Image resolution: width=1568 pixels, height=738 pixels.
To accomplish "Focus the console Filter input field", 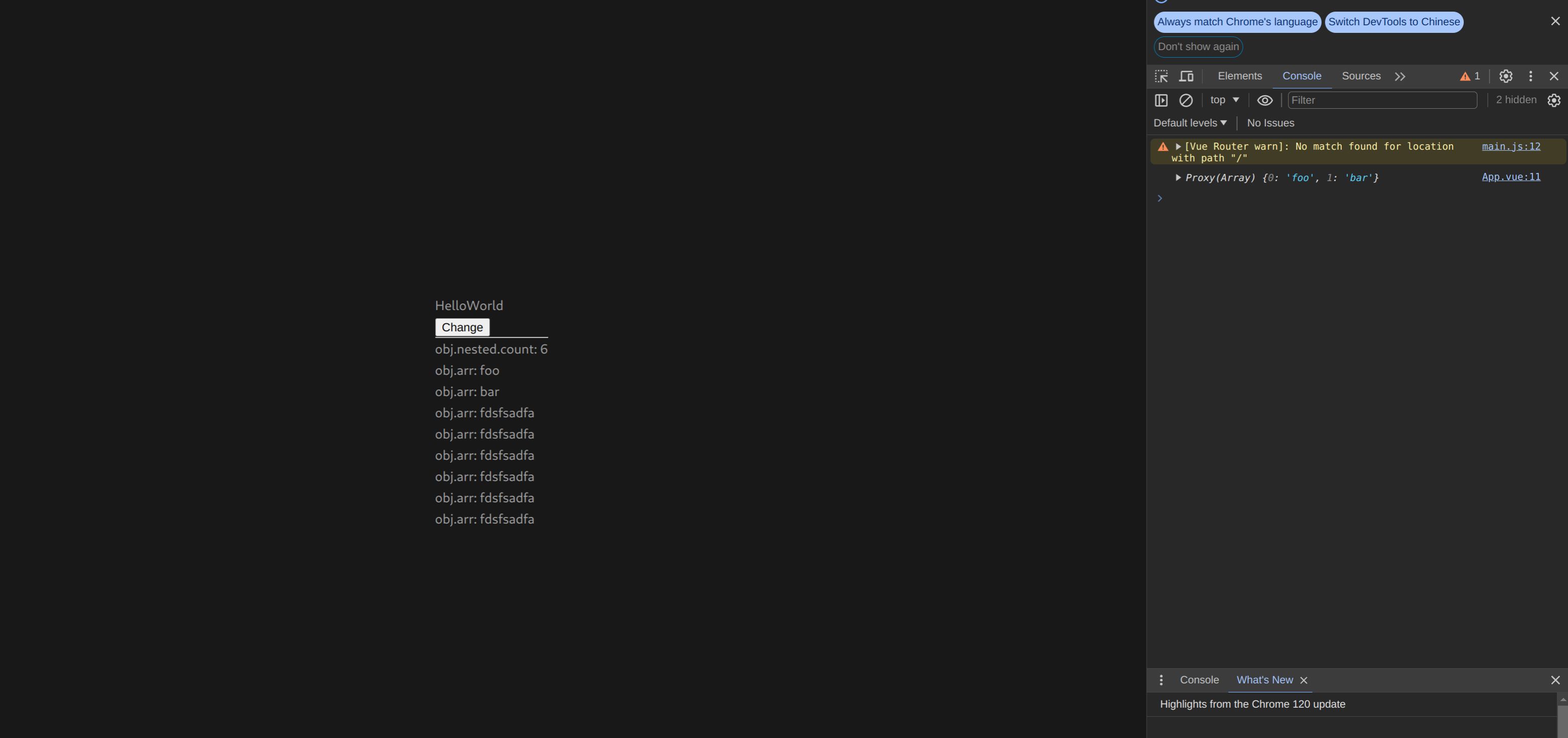I will 1382,101.
